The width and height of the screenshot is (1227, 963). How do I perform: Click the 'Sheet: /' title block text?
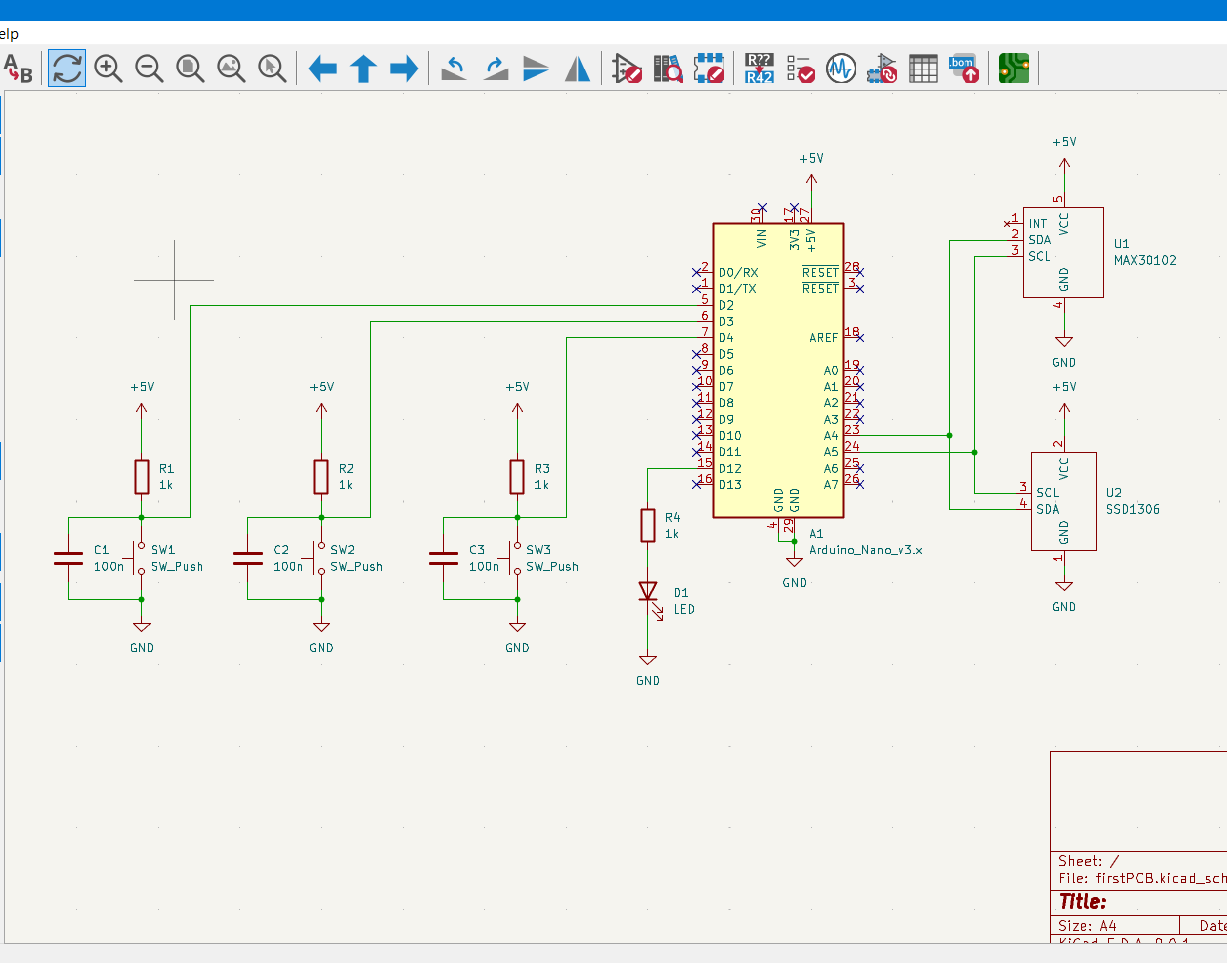coord(1089,861)
